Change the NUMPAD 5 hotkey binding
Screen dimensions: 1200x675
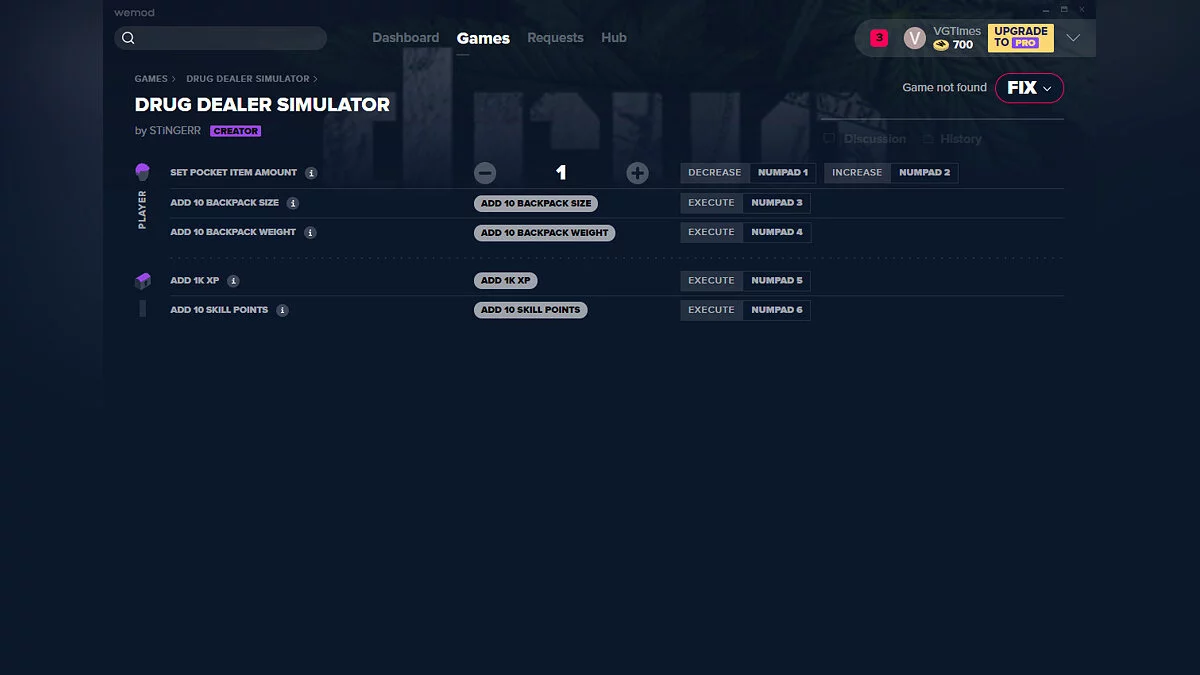[777, 281]
